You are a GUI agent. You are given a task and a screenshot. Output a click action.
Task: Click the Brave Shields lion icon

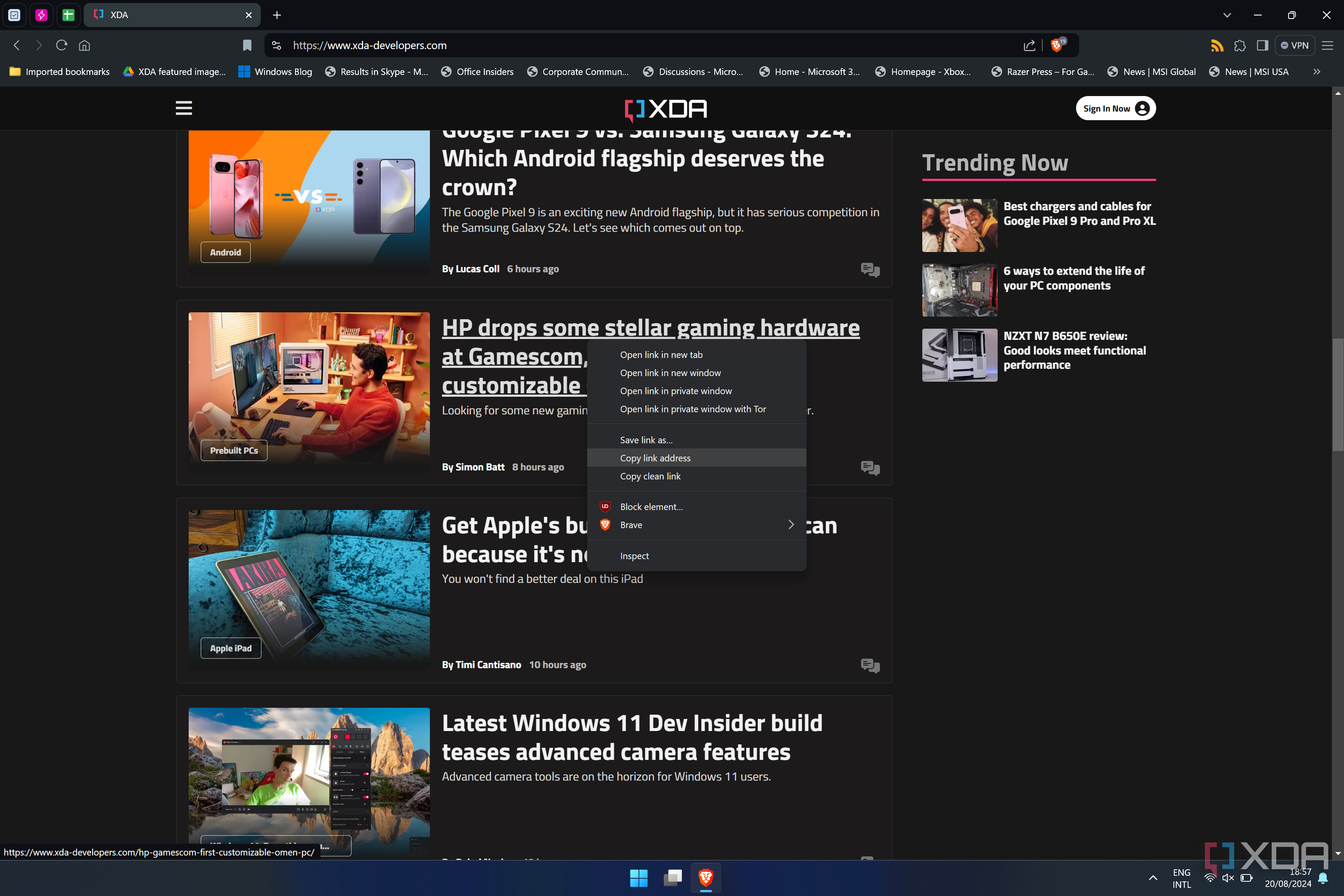[x=1057, y=45]
